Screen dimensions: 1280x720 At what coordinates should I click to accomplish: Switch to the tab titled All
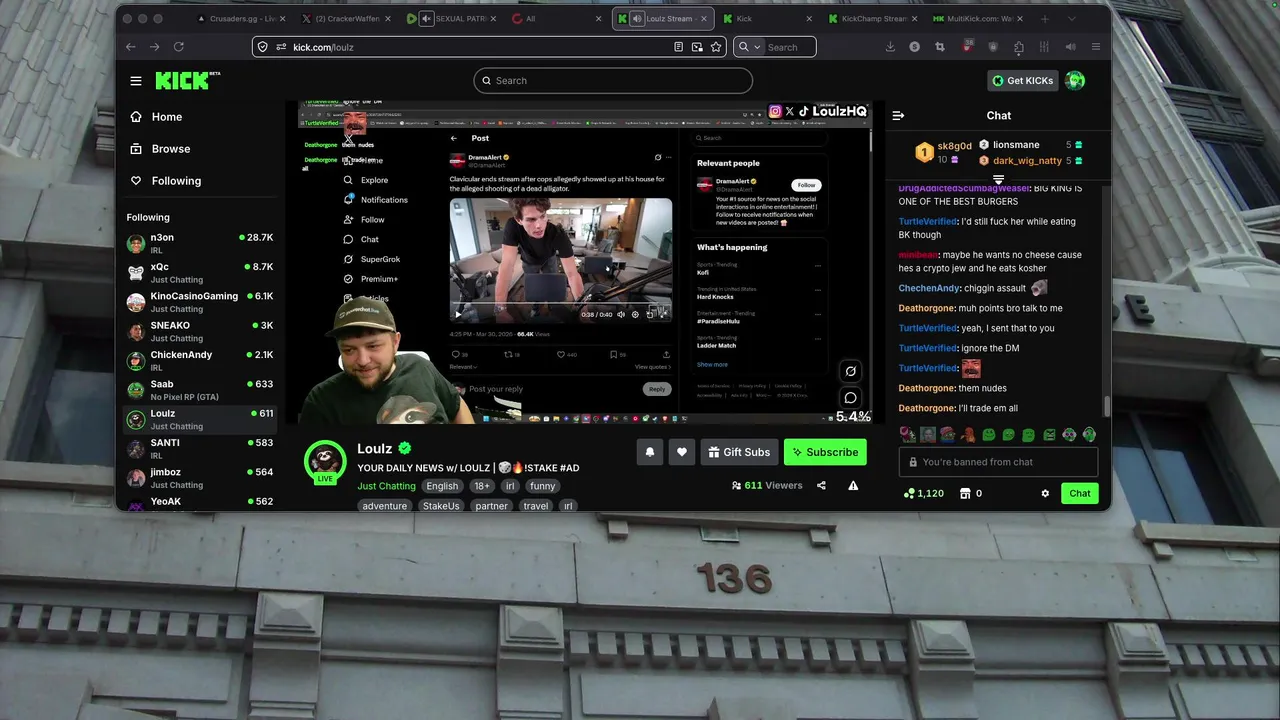click(x=556, y=19)
